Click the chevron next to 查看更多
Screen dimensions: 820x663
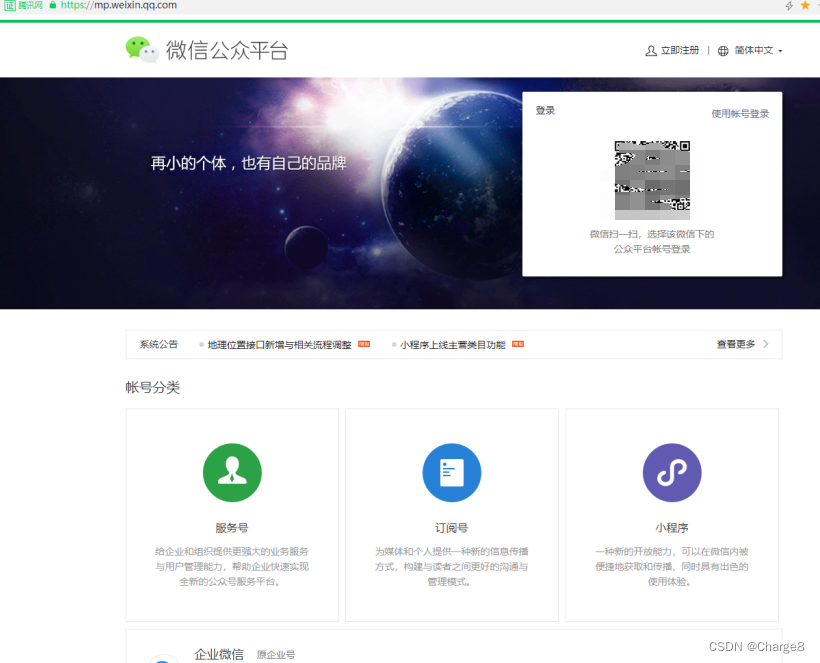click(766, 344)
